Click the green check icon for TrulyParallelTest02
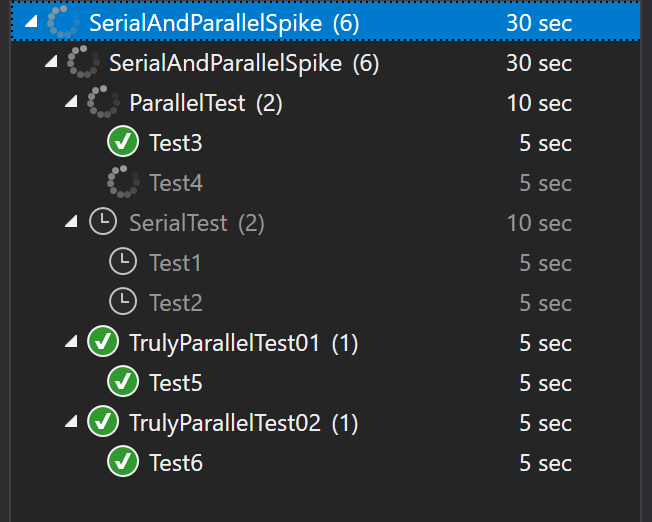Viewport: 652px width, 522px height. pos(103,421)
